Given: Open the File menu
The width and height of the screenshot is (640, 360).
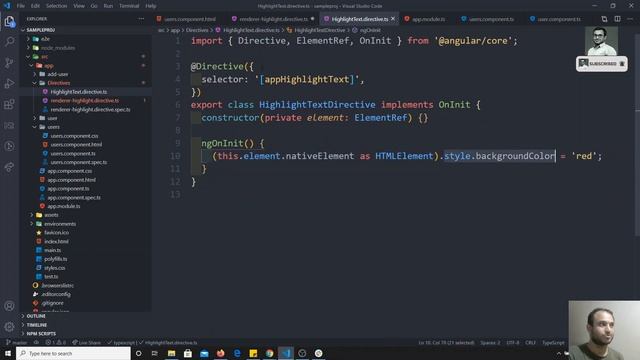Looking at the screenshot, I should point(21,6).
